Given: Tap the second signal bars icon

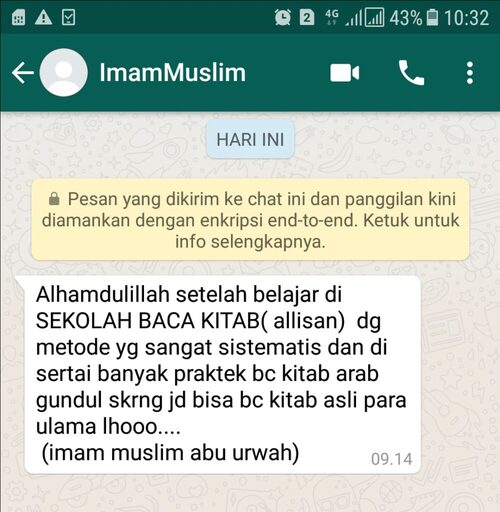Looking at the screenshot, I should pyautogui.click(x=375, y=17).
